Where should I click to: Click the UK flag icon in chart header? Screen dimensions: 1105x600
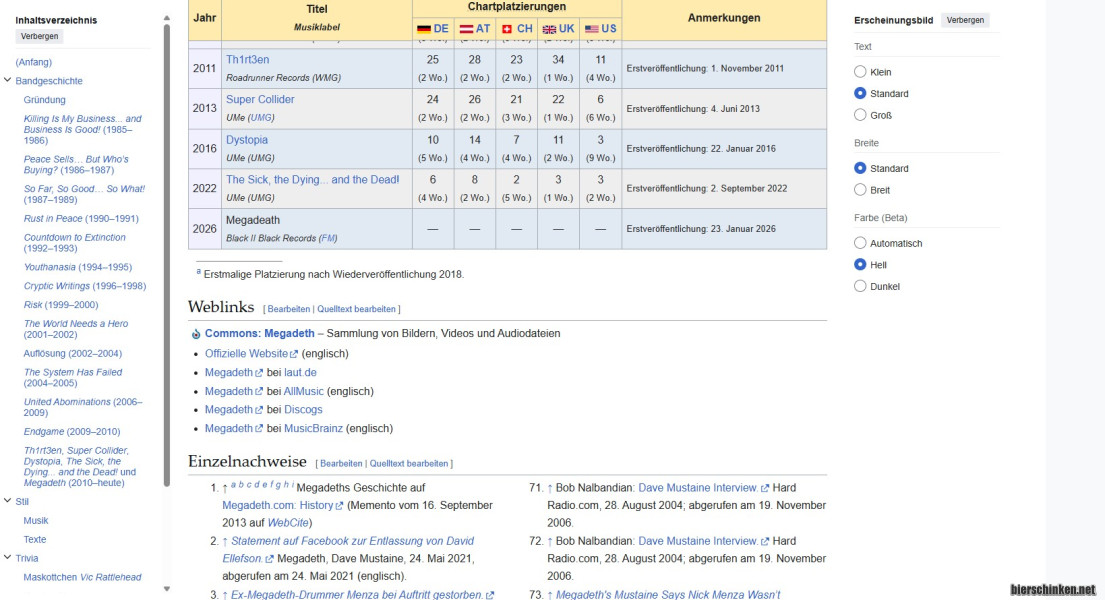[x=549, y=29]
